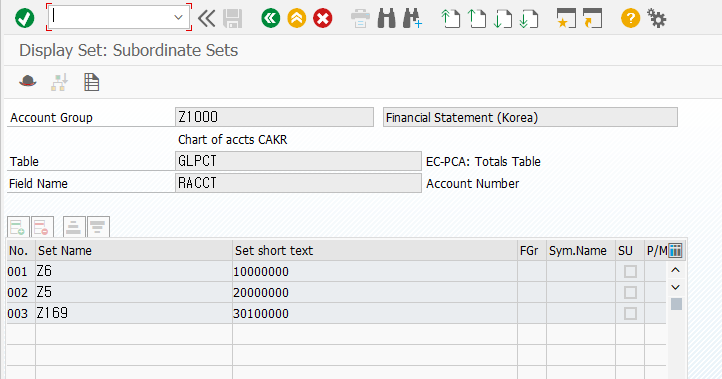Image resolution: width=722 pixels, height=379 pixels.
Task: Click the Table field GLPCT
Action: pos(298,161)
